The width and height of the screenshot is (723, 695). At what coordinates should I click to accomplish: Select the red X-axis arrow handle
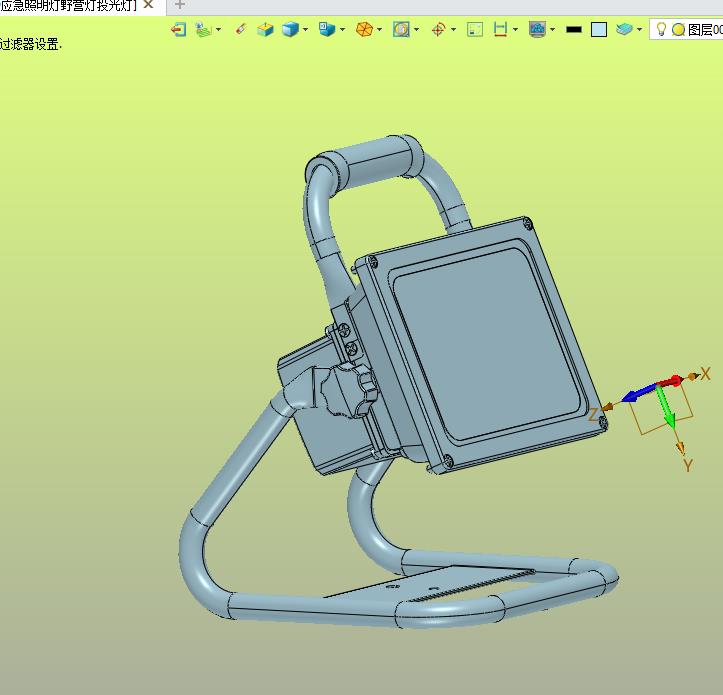pyautogui.click(x=672, y=381)
